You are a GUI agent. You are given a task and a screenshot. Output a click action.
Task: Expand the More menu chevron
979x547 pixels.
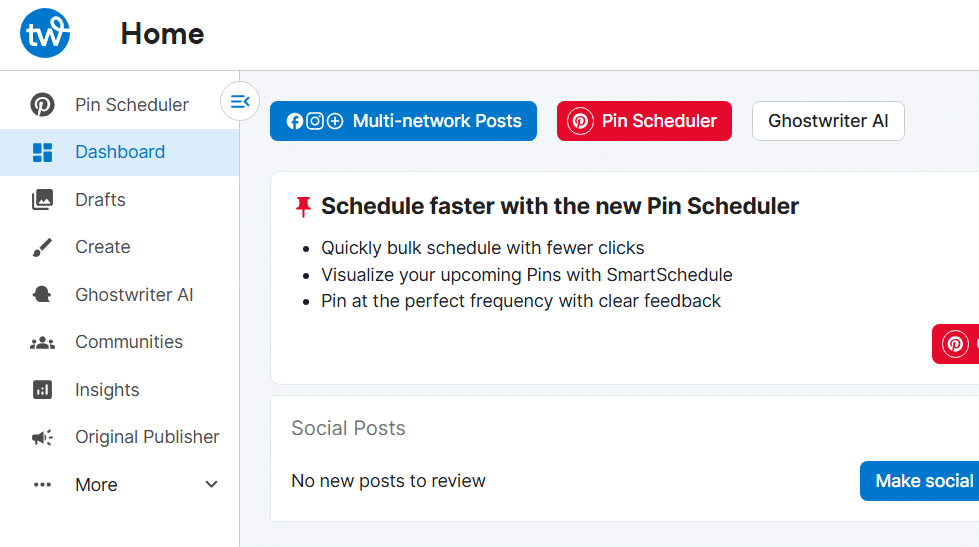212,484
